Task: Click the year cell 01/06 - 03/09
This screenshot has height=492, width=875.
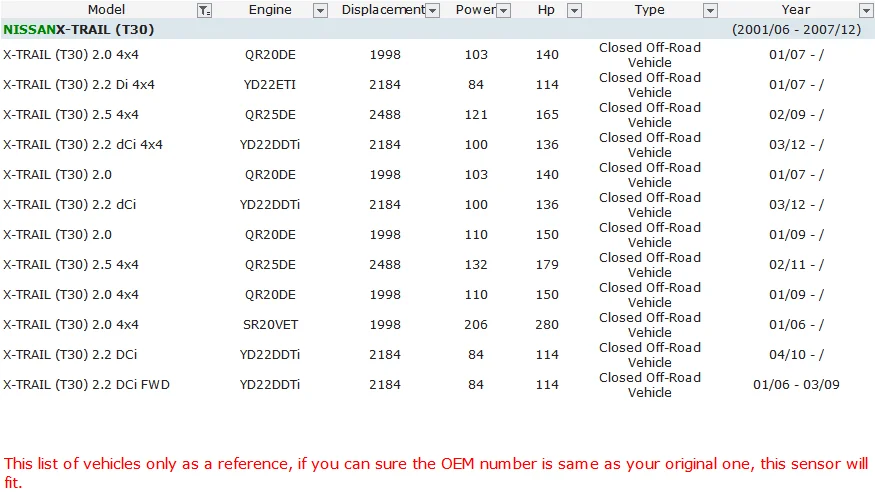Action: click(796, 385)
